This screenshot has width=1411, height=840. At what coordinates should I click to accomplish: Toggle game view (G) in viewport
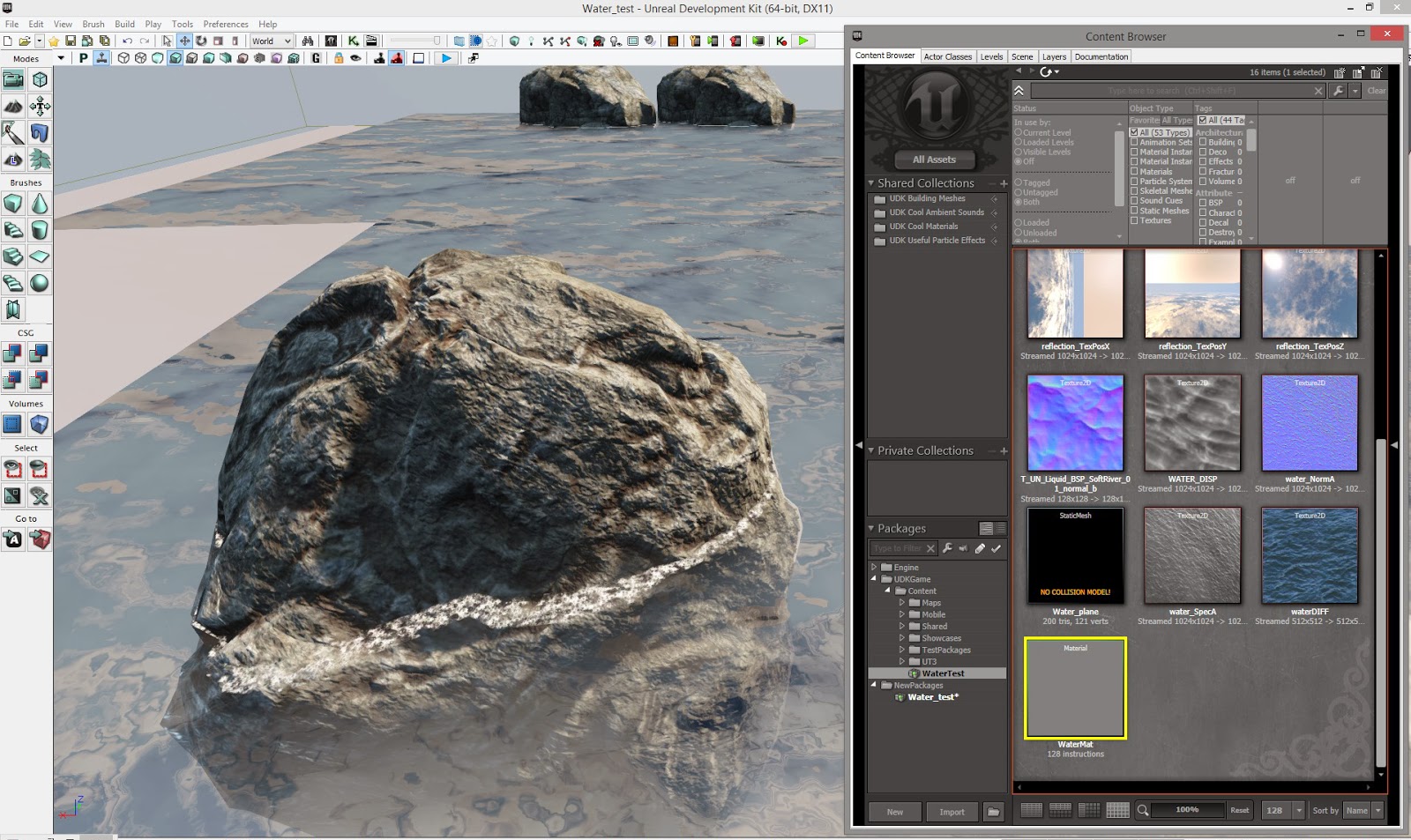pos(316,58)
